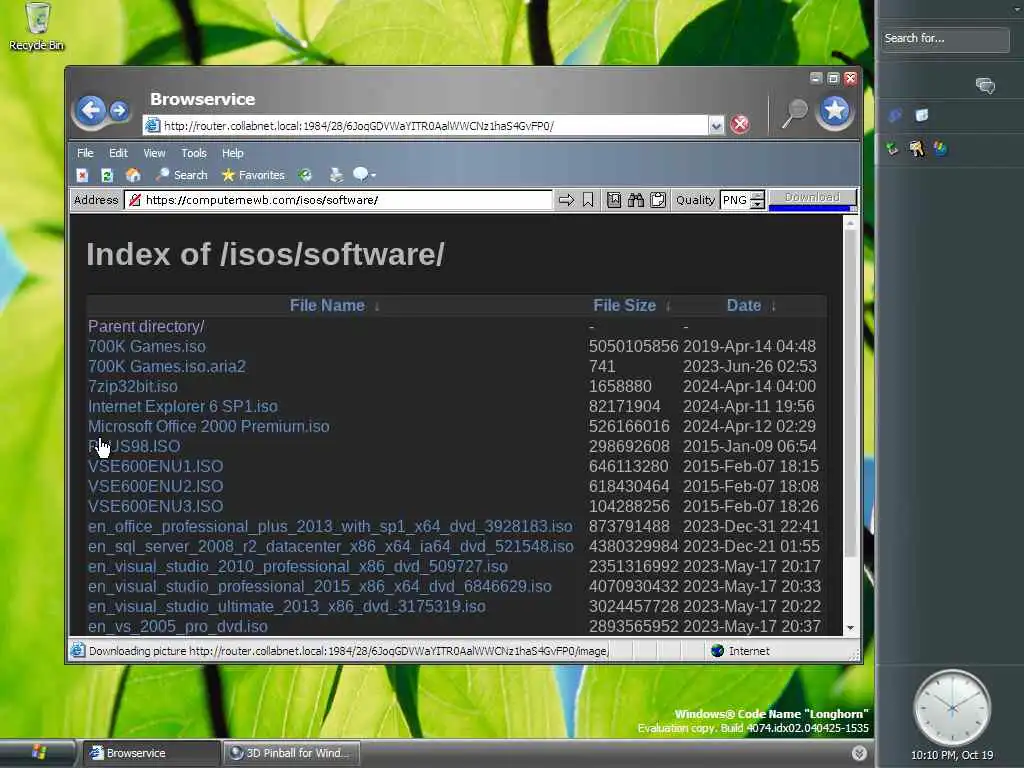This screenshot has height=768, width=1024.
Task: Open the 7zip32bit.iso link
Action: (133, 387)
